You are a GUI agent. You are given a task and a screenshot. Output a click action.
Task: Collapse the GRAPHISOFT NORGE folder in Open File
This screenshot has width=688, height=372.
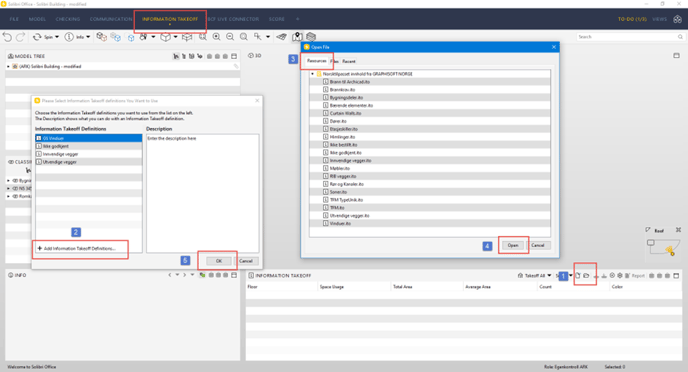click(312, 74)
